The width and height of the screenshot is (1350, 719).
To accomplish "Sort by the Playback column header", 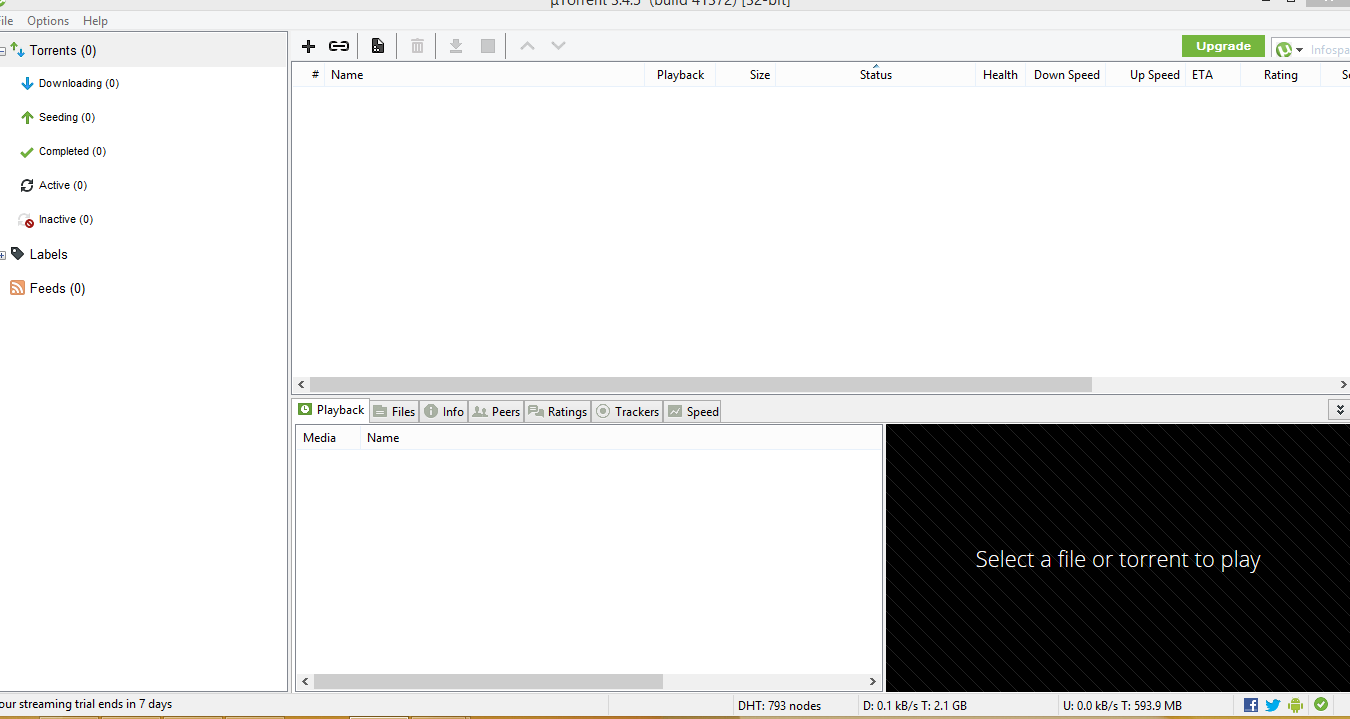I will [680, 75].
